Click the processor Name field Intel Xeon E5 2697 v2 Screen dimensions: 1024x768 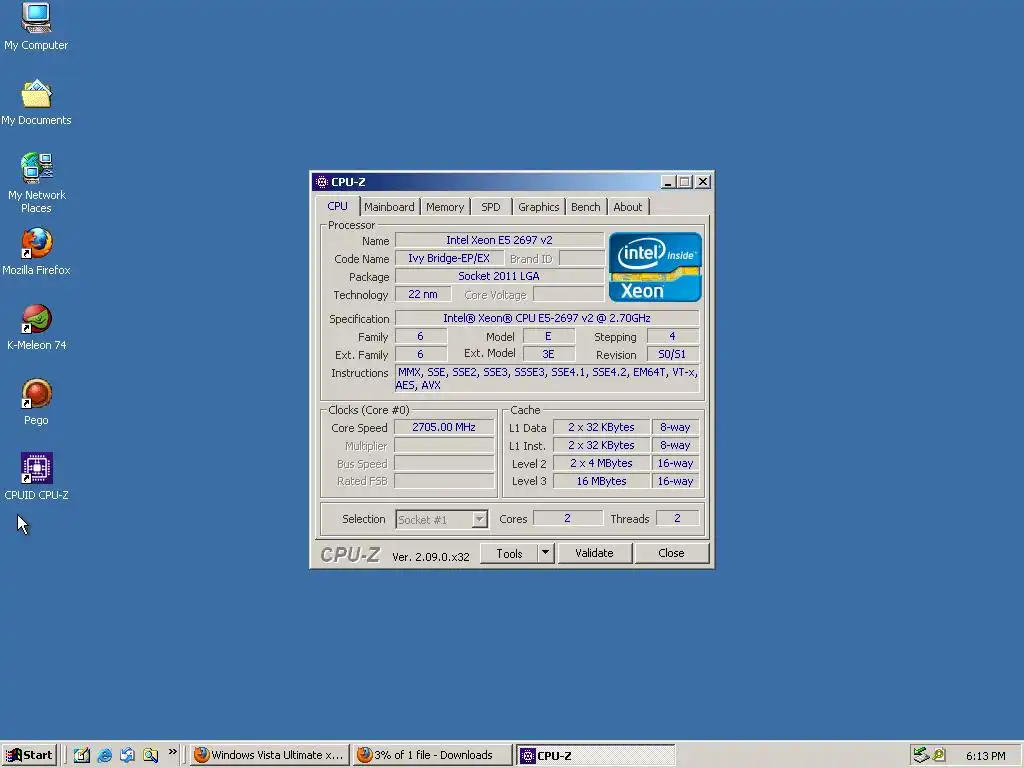pyautogui.click(x=499, y=240)
